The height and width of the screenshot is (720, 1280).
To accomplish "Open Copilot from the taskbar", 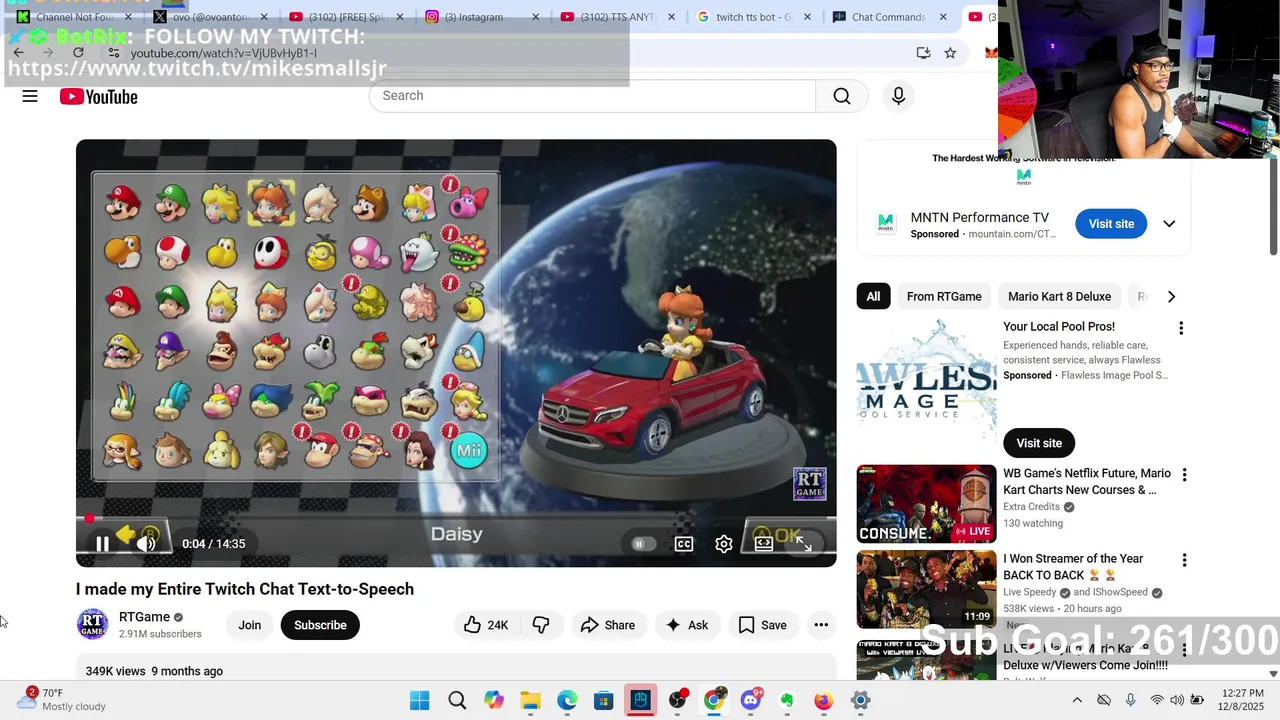I will coord(494,700).
